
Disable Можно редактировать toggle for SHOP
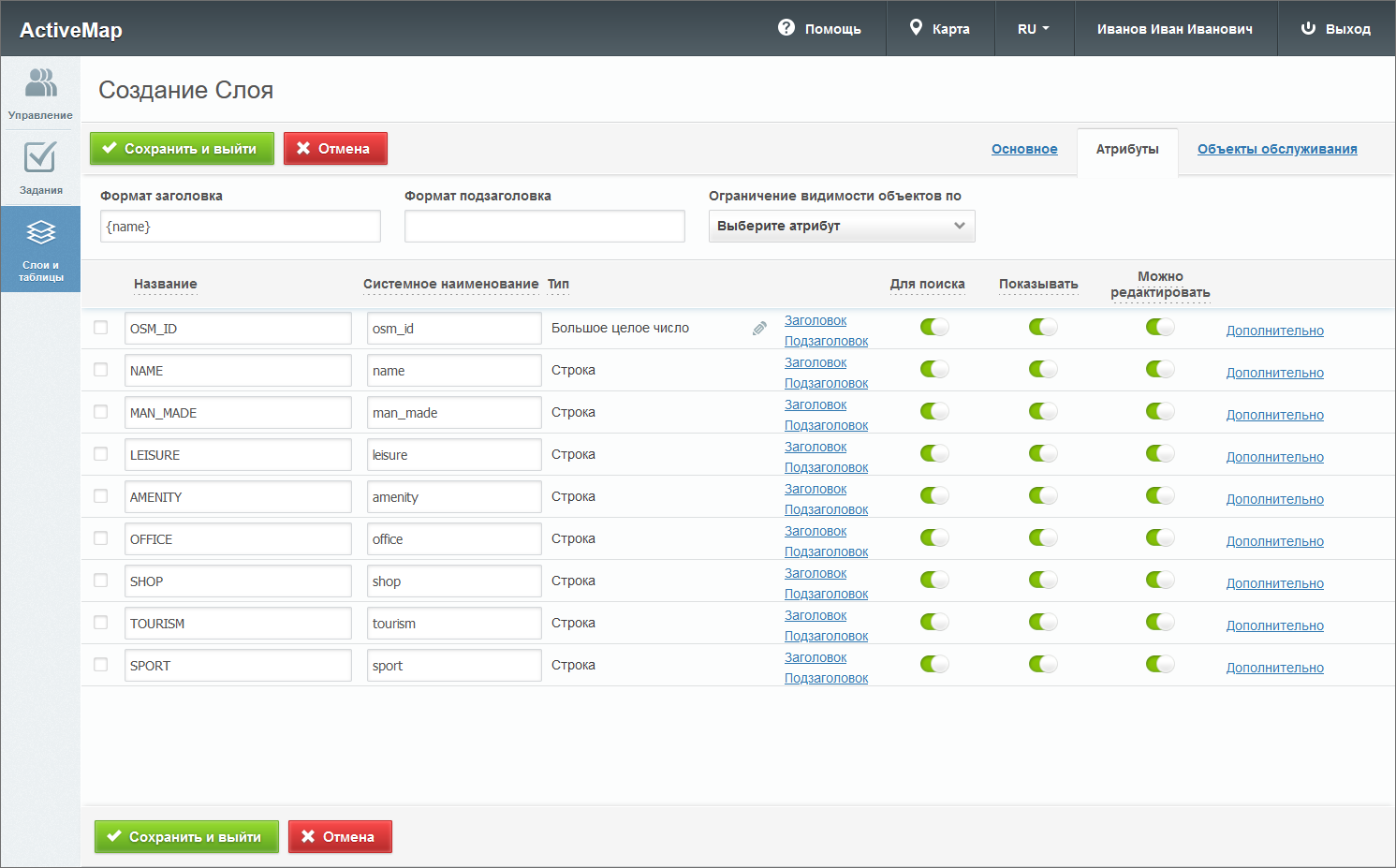[x=1159, y=580]
